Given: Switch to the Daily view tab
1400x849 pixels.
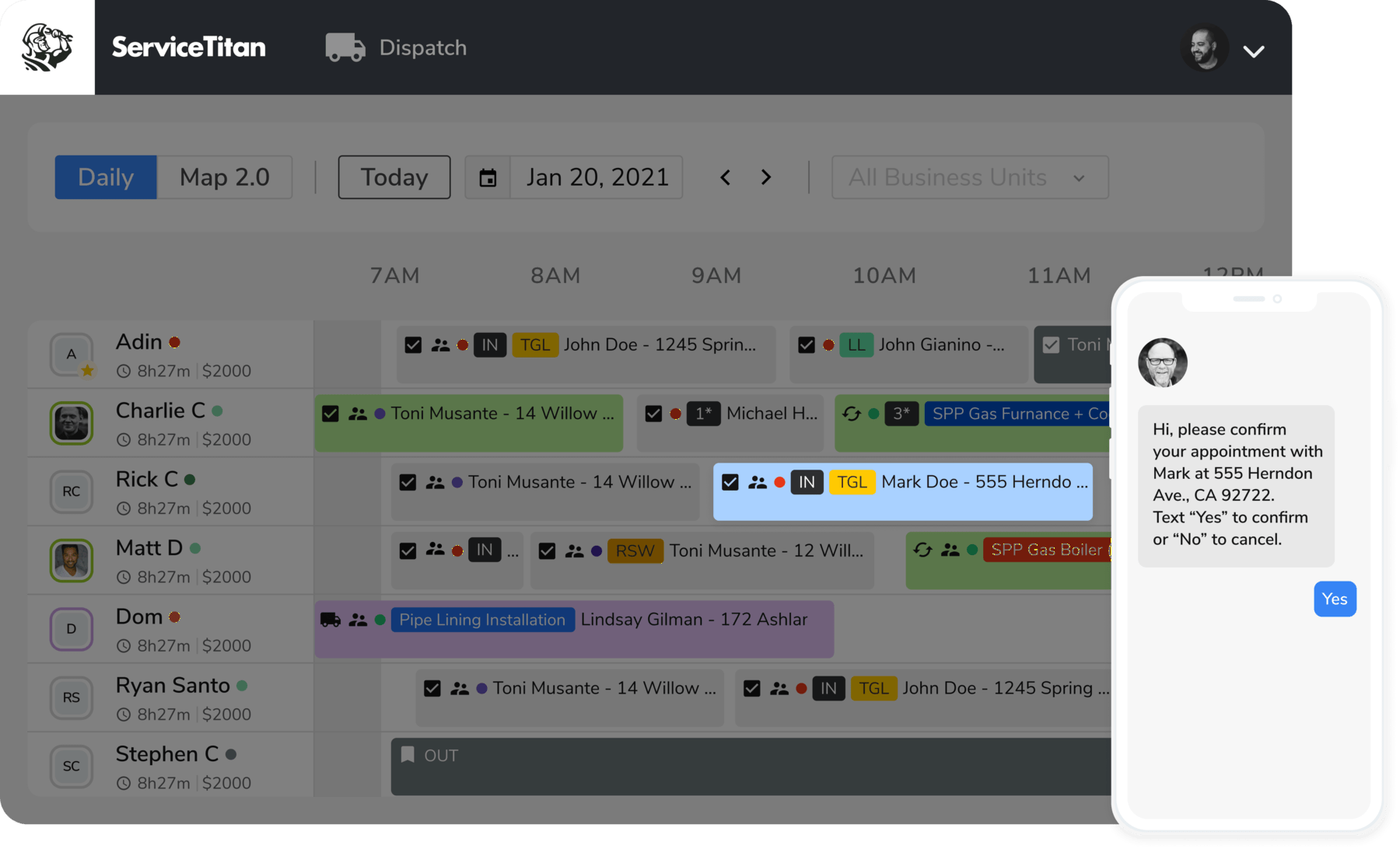Looking at the screenshot, I should 106,177.
